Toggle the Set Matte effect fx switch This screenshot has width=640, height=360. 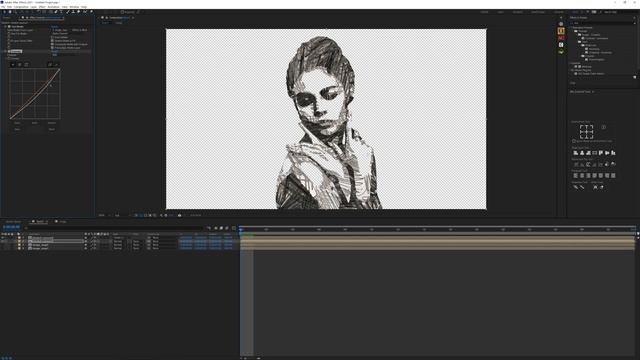tap(9, 27)
